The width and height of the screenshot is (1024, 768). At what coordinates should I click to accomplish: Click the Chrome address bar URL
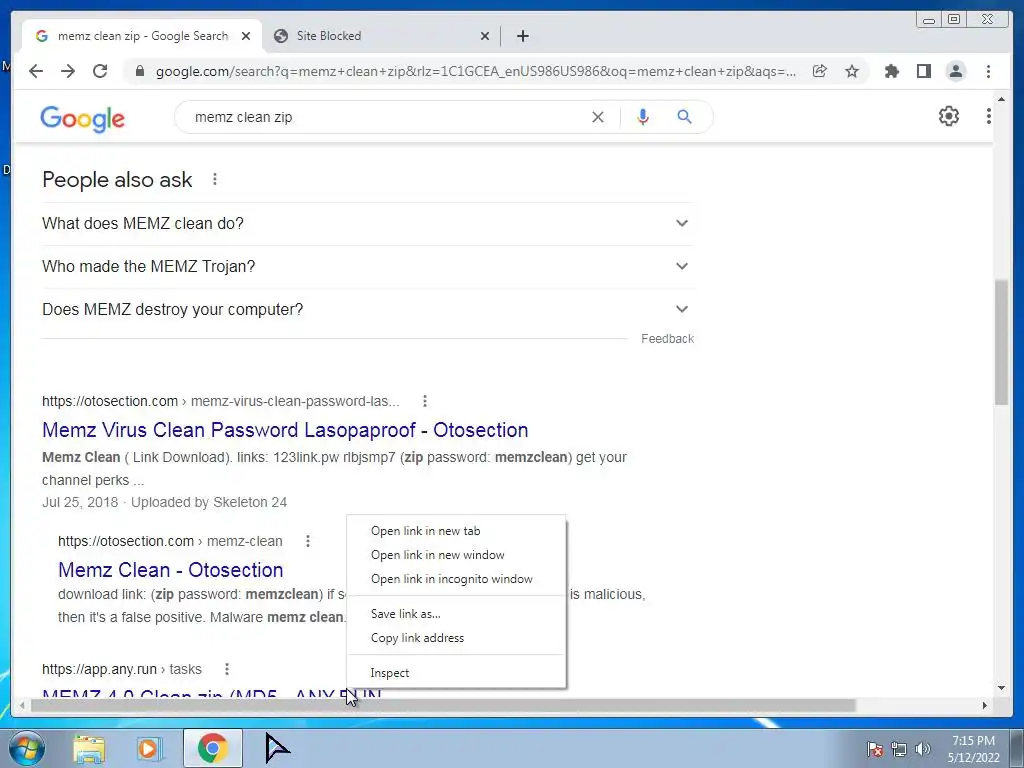(x=475, y=71)
